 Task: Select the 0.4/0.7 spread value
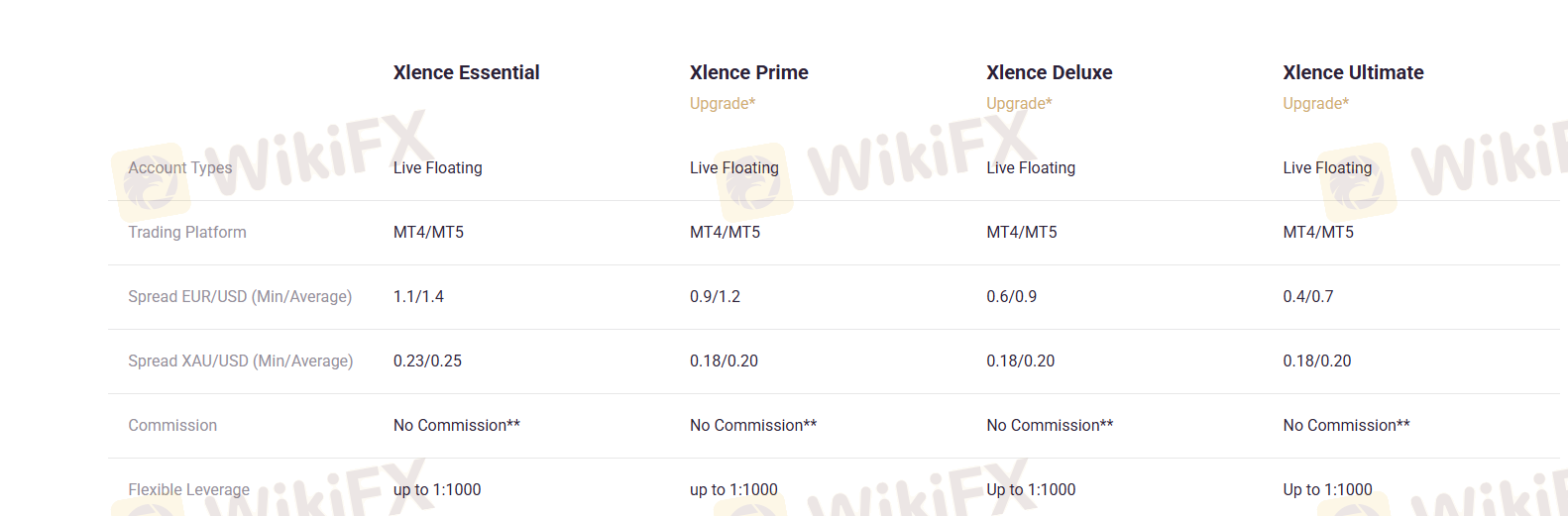(1307, 296)
